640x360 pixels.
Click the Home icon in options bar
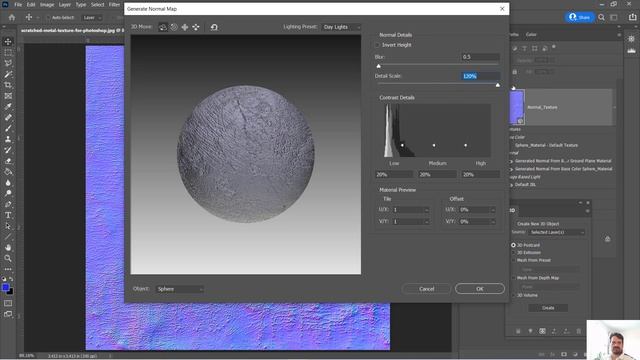[12, 18]
